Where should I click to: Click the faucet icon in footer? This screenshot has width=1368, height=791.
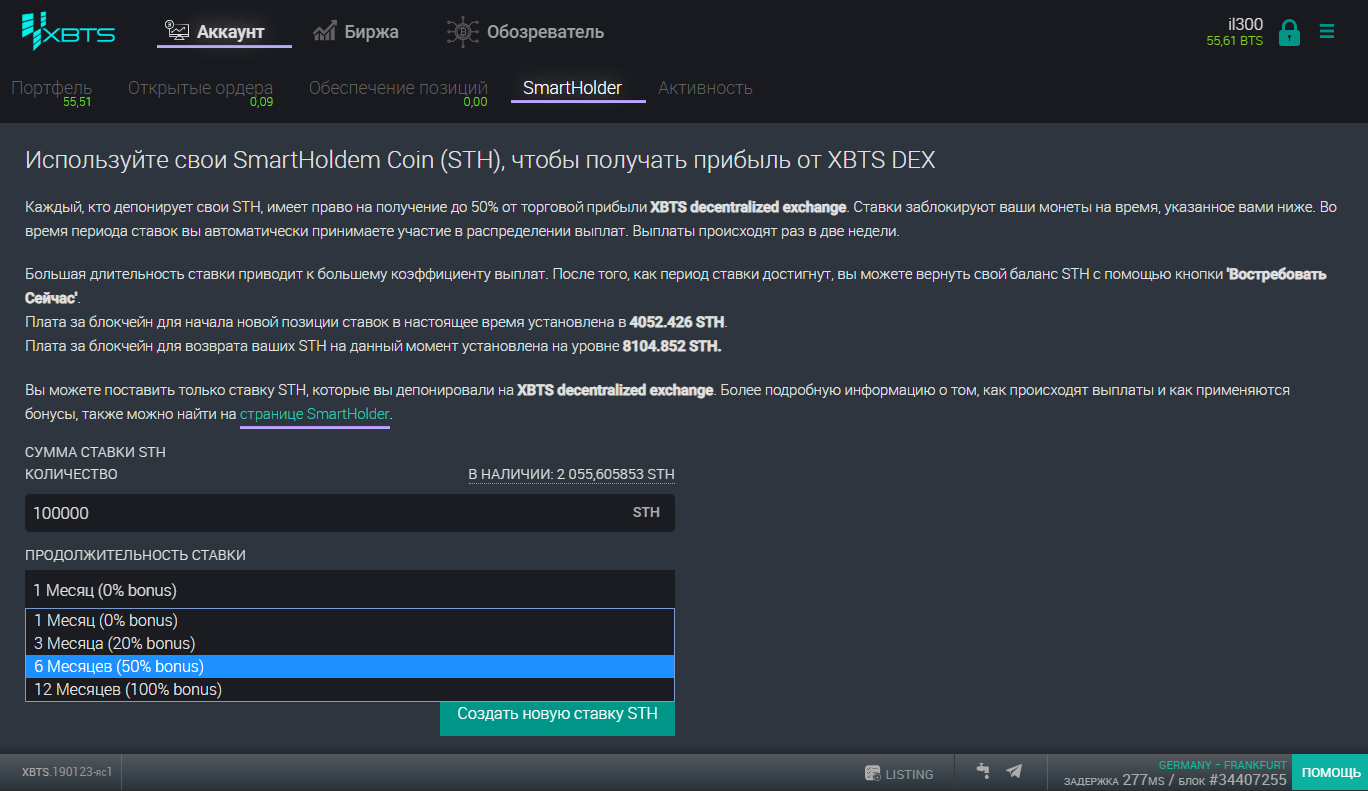pyautogui.click(x=983, y=771)
